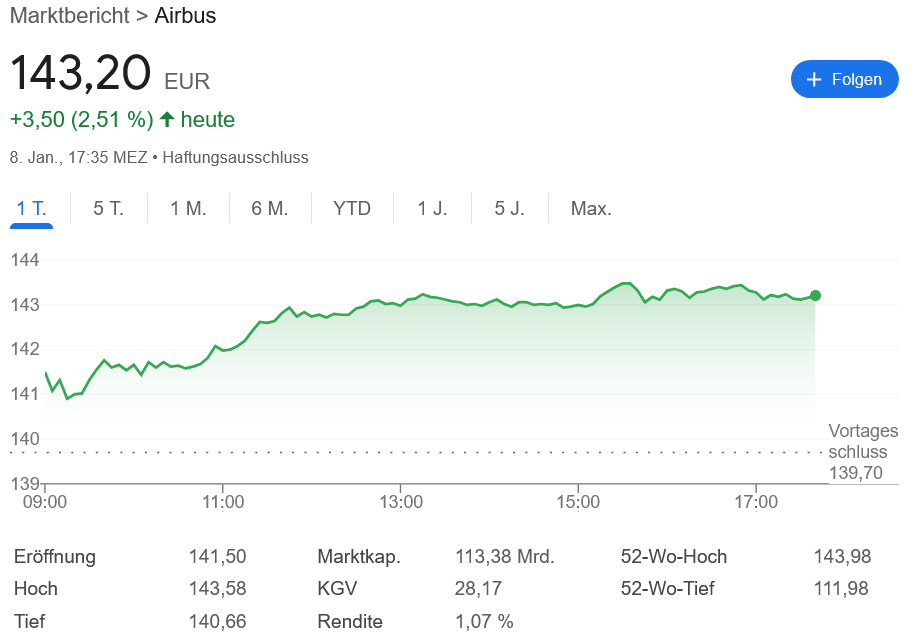Click the 52-Wo-Hoch value 143,98
Viewport: 913px width, 632px height.
pos(842,557)
